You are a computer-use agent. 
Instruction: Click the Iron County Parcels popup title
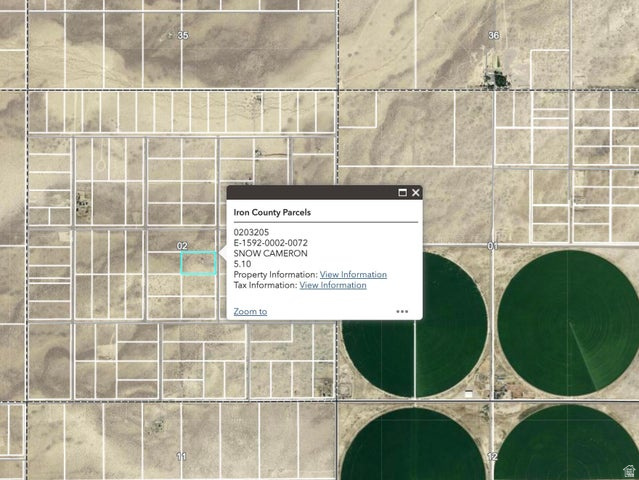(x=272, y=213)
